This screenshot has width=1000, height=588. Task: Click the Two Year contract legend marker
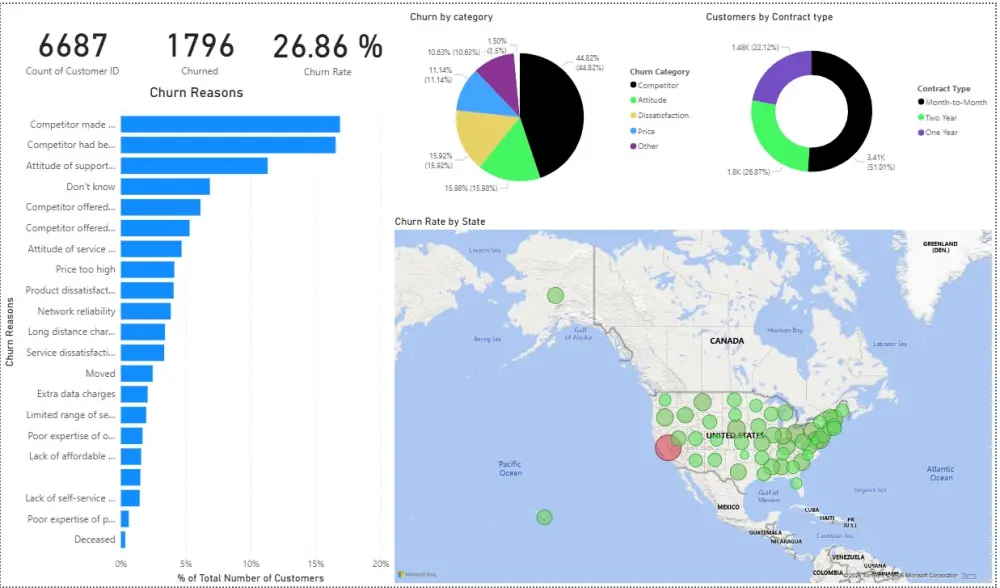click(x=921, y=116)
